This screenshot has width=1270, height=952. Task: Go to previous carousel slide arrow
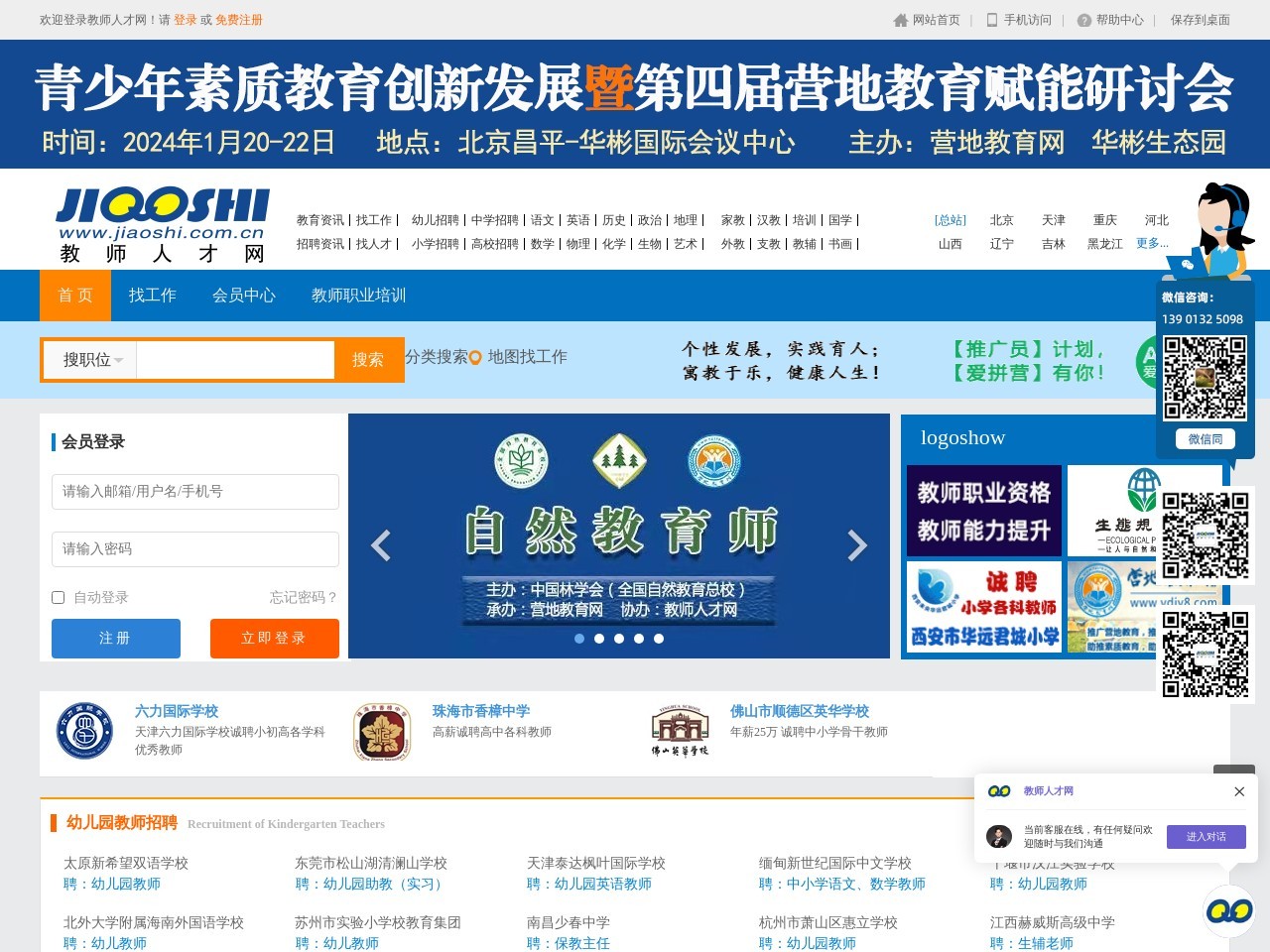pos(381,545)
